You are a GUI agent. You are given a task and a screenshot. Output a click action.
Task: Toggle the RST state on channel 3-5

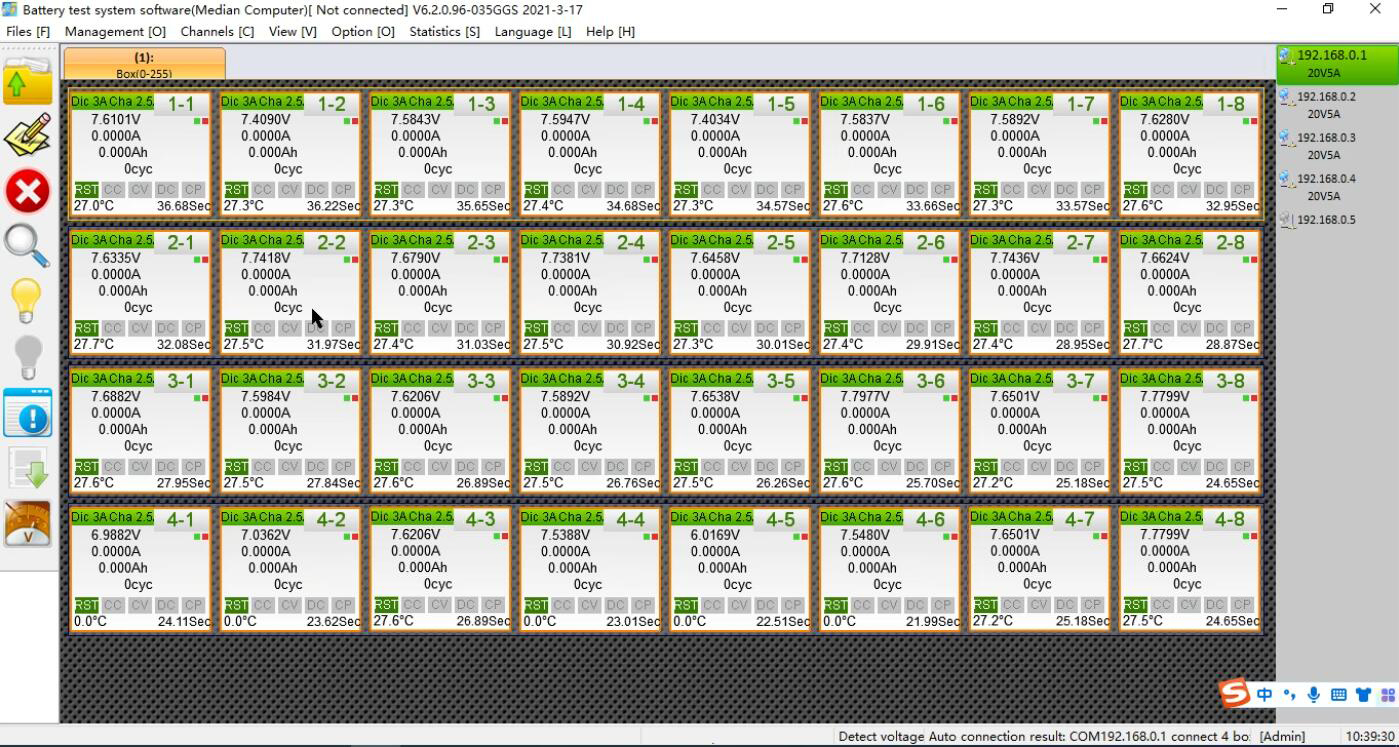[x=686, y=466]
